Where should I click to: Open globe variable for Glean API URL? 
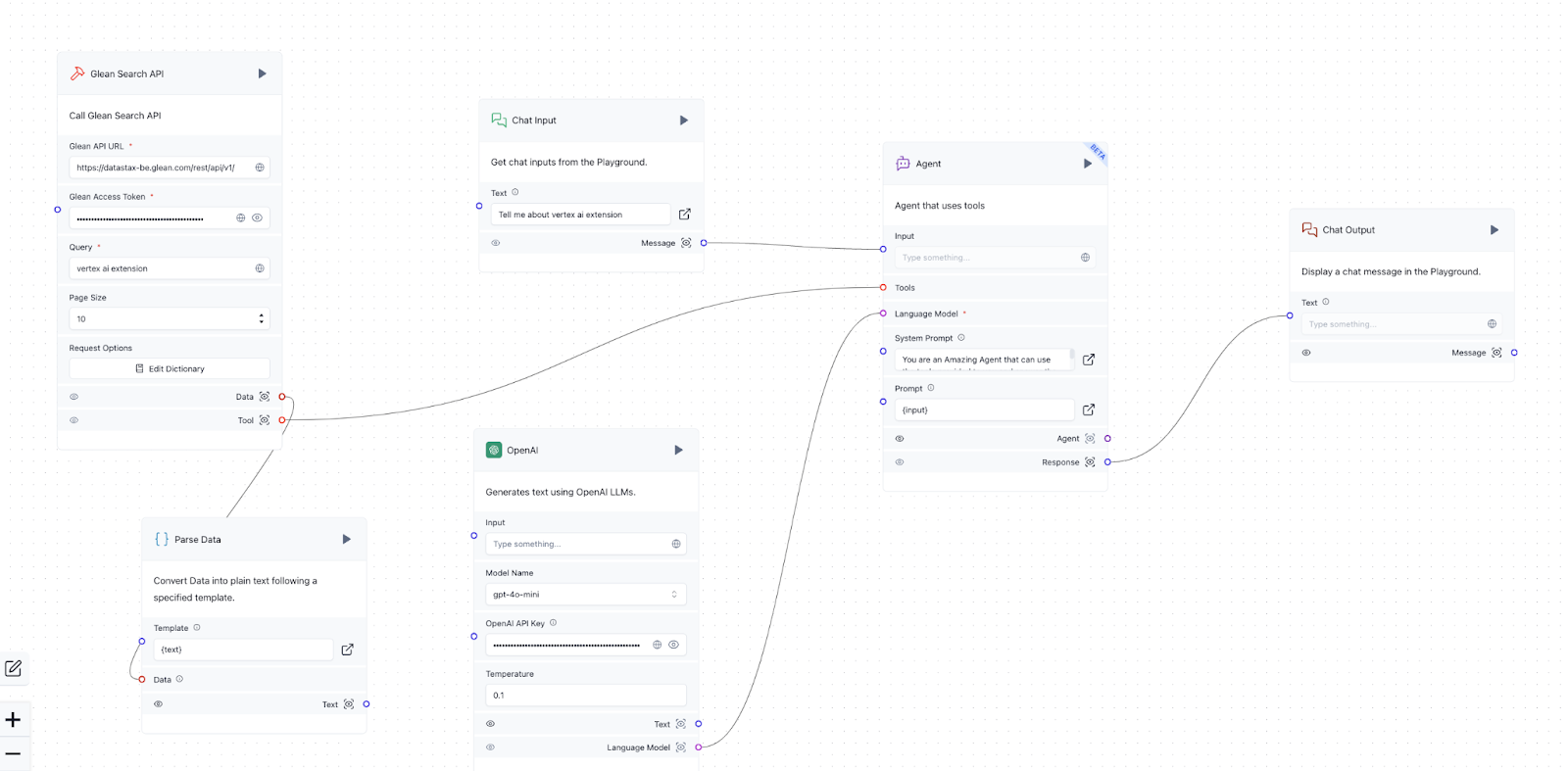tap(260, 168)
